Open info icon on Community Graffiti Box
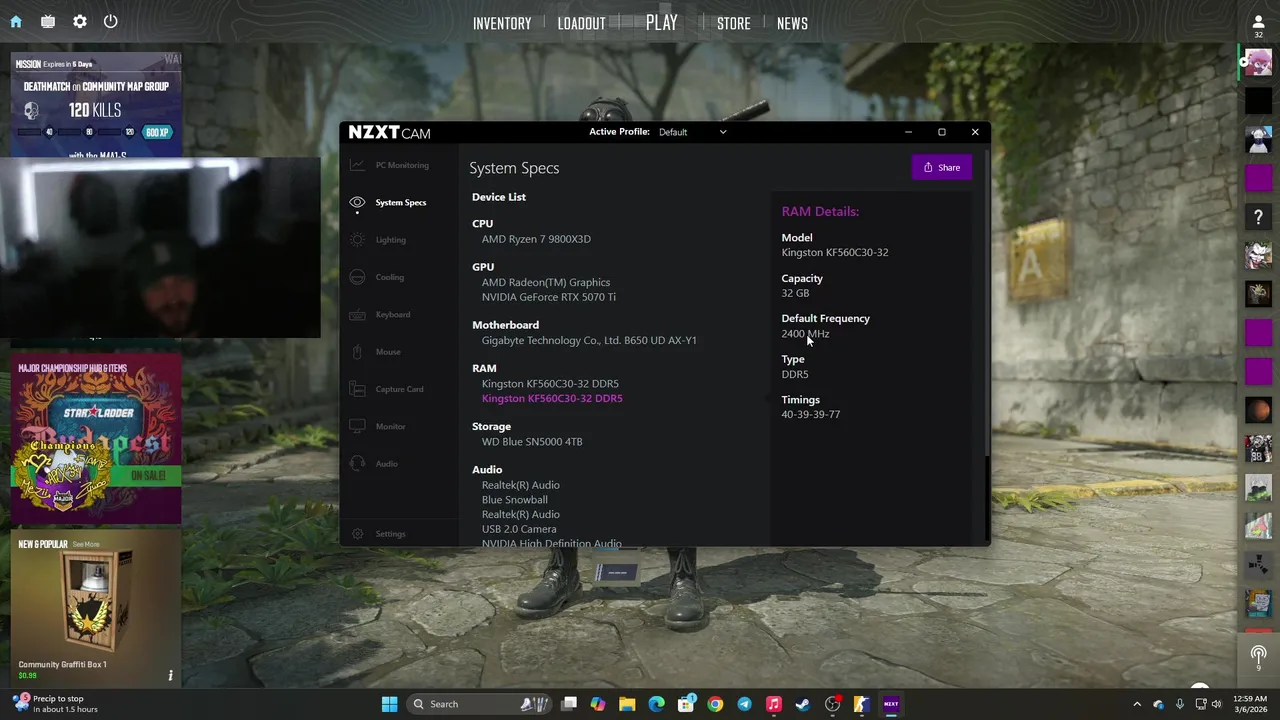 point(170,676)
